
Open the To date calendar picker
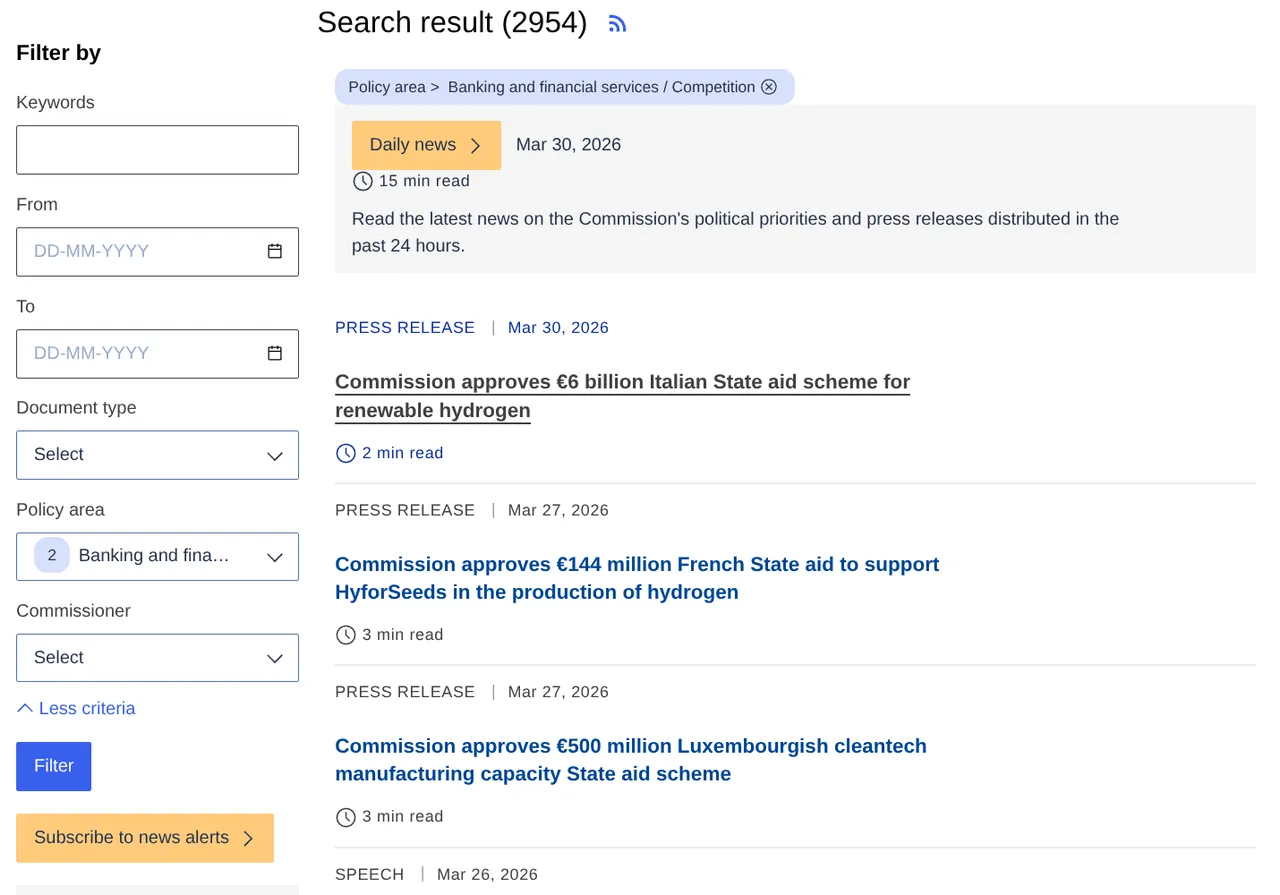[x=275, y=353]
